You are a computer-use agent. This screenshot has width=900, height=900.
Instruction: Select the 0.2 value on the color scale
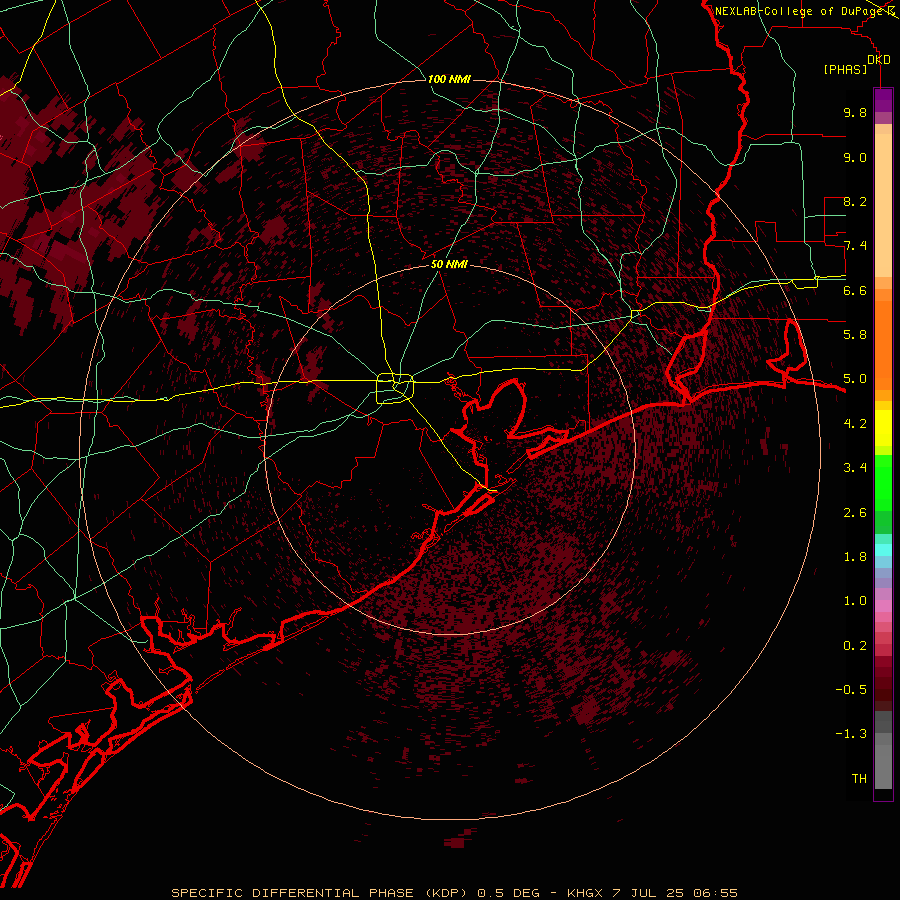[855, 646]
